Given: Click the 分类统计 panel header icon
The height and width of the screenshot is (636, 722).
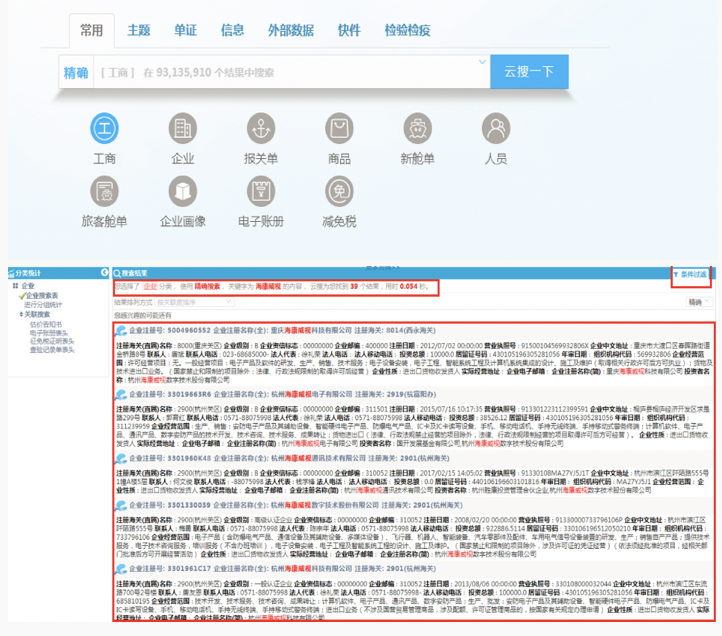Looking at the screenshot, I should point(11,273).
